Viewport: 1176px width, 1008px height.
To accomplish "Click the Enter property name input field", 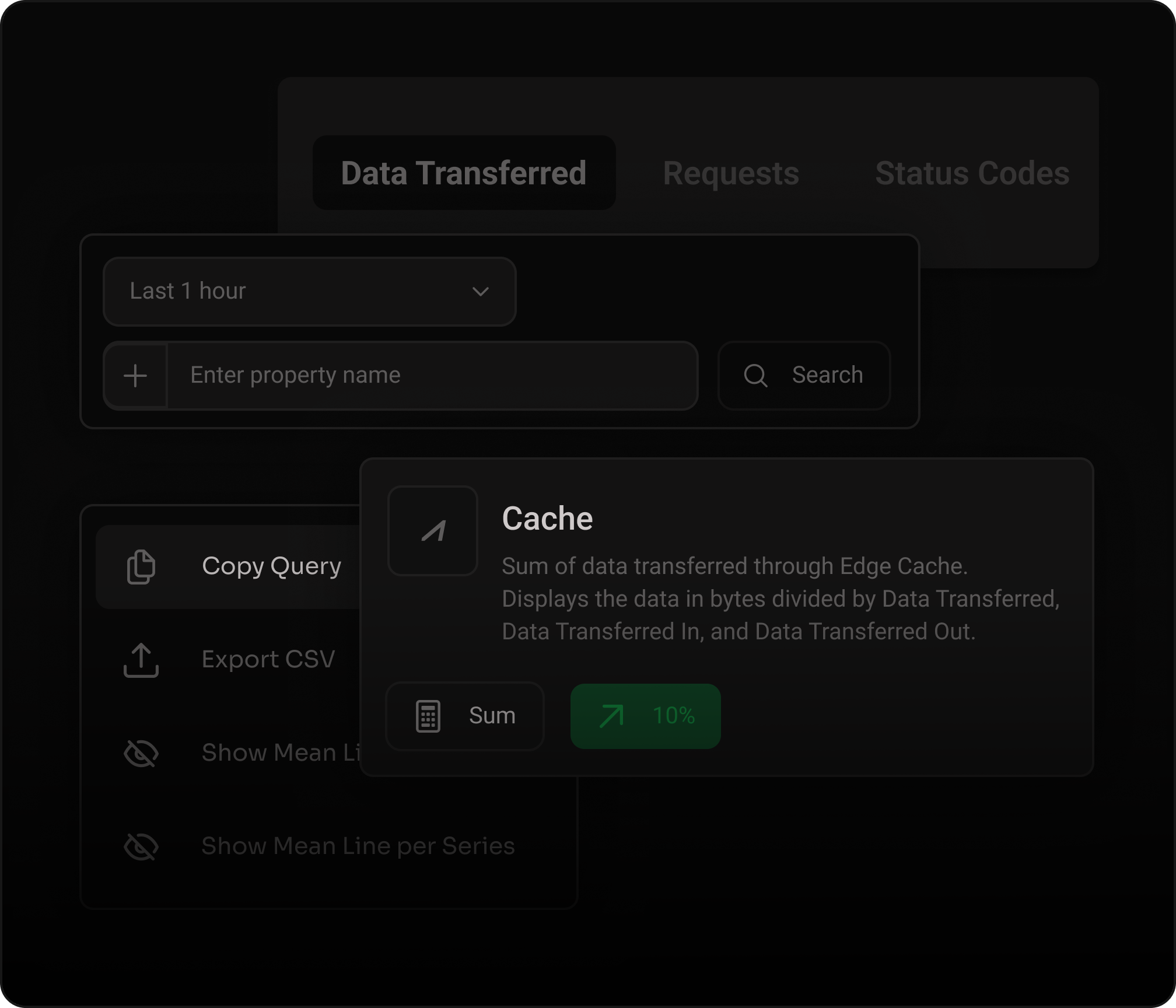I will [x=433, y=375].
